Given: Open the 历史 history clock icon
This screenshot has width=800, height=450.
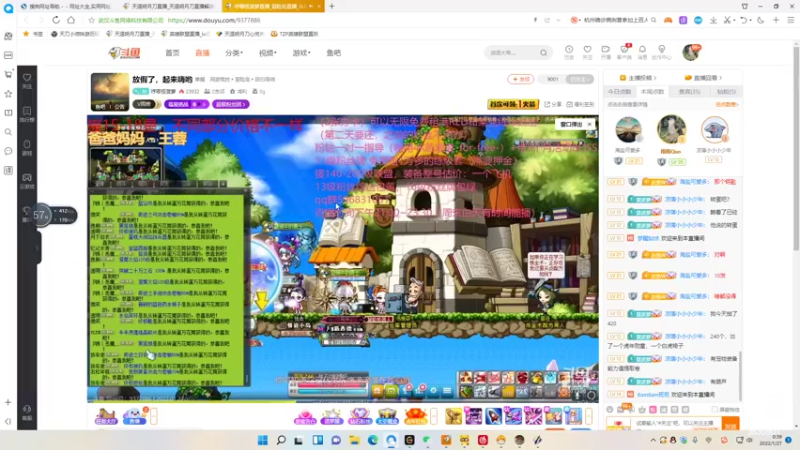Looking at the screenshot, I should 569,52.
